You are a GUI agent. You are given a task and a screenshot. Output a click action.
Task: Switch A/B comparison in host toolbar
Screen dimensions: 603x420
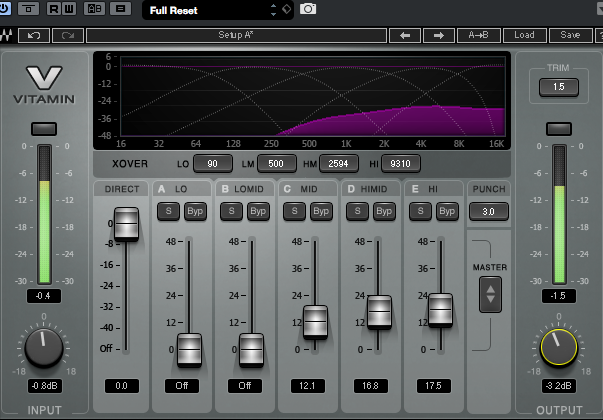pos(94,8)
